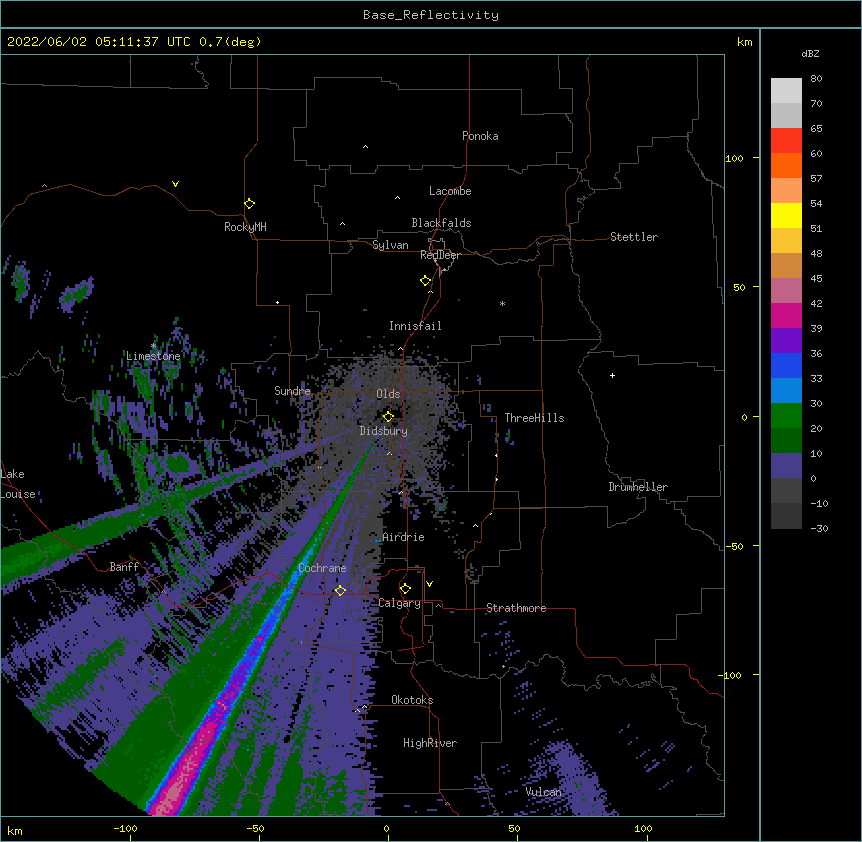Image resolution: width=862 pixels, height=842 pixels.
Task: Click the Strathmore label
Action: point(516,608)
